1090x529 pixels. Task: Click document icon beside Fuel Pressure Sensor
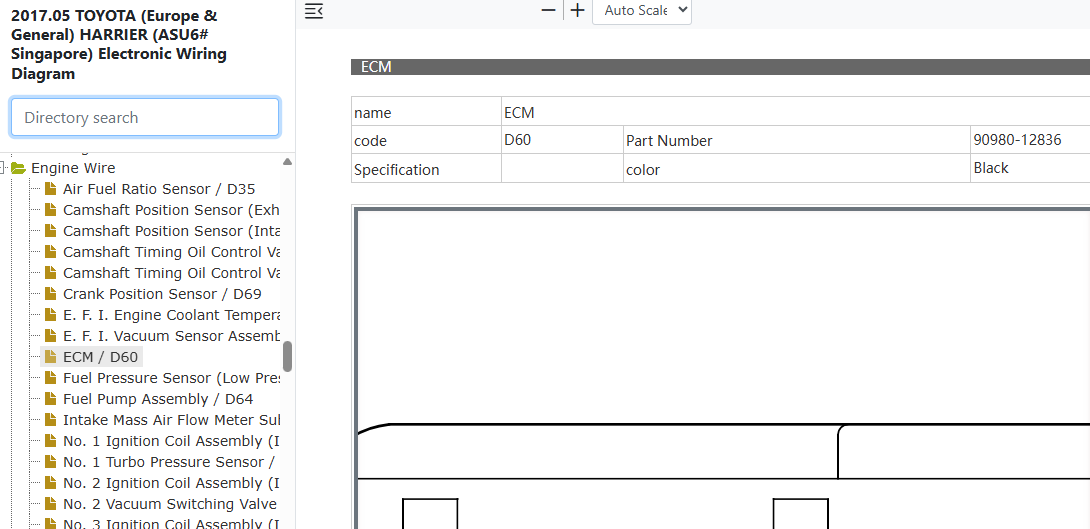coord(50,377)
